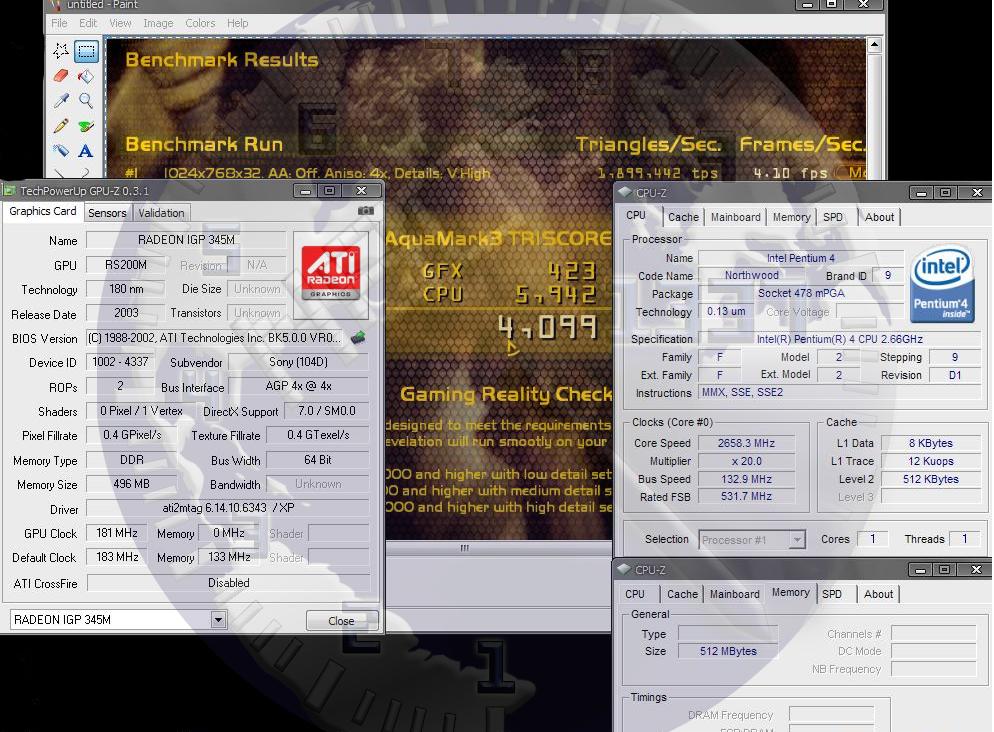Open the Memory tab in upper CPU-Z
994x732 pixels.
click(x=791, y=217)
